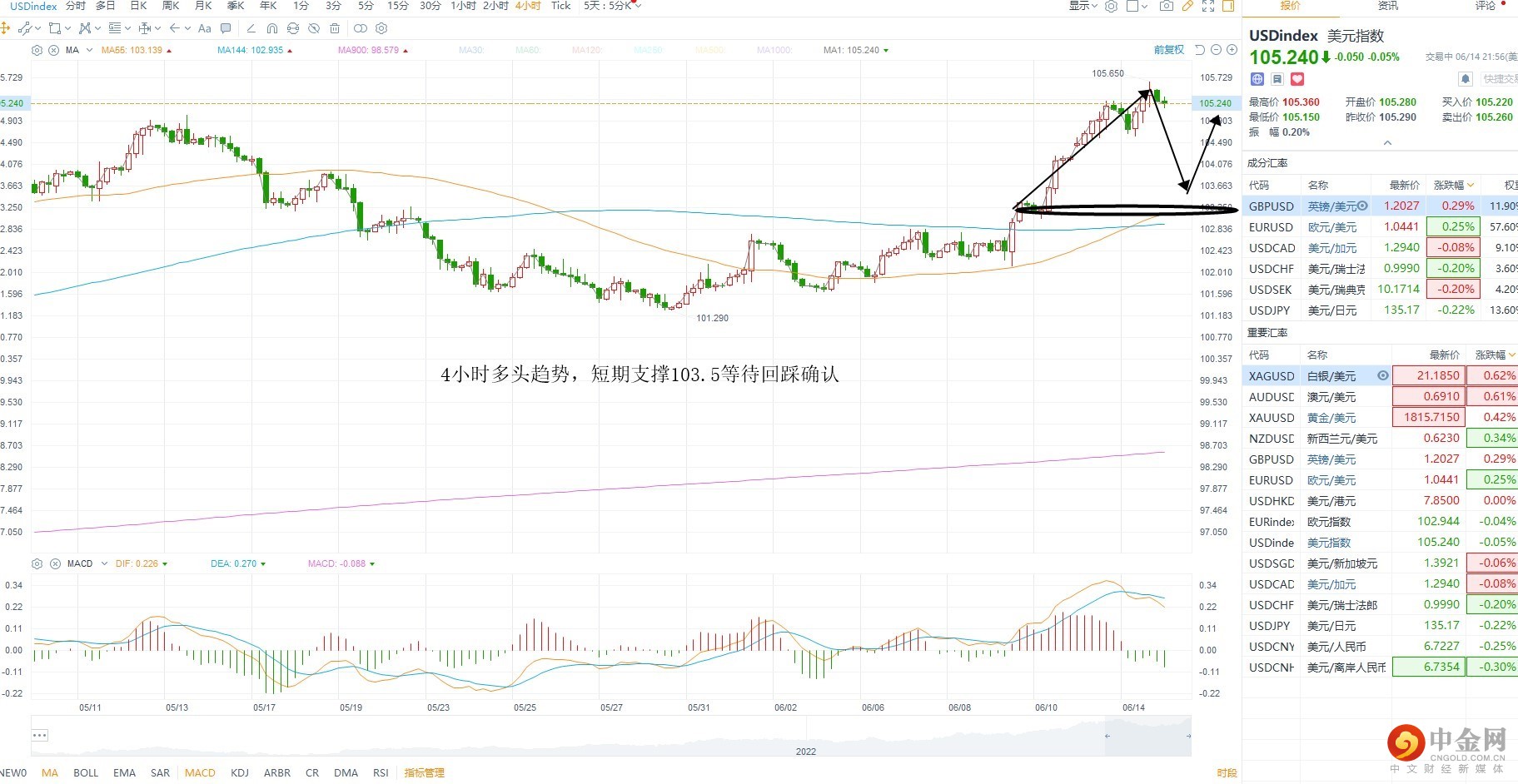This screenshot has height=784, width=1518.
Task: Close the MACD indicator panel
Action: pos(55,563)
